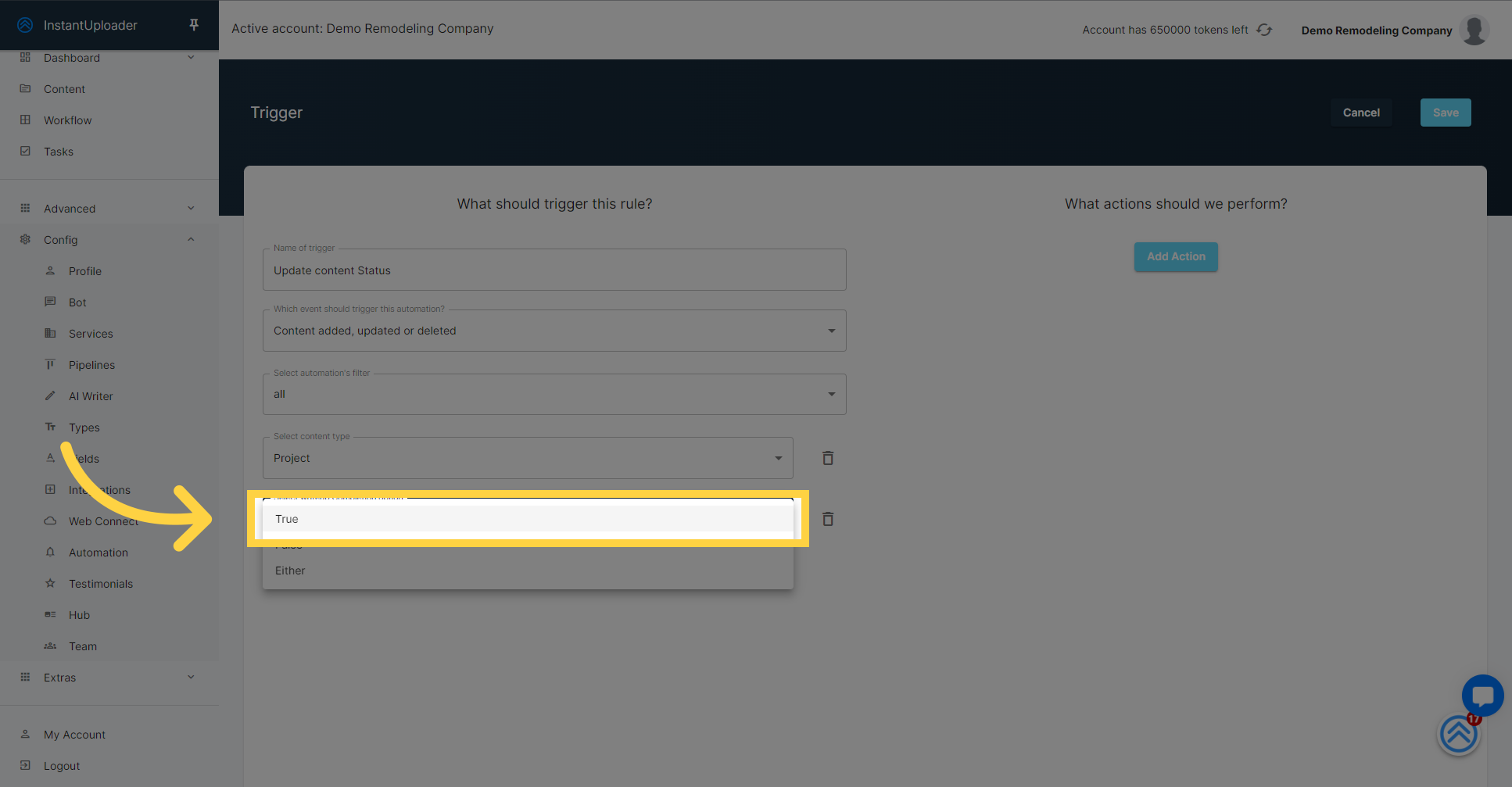The width and height of the screenshot is (1512, 787).
Task: Click the Integrations plus-box icon
Action: (x=50, y=490)
